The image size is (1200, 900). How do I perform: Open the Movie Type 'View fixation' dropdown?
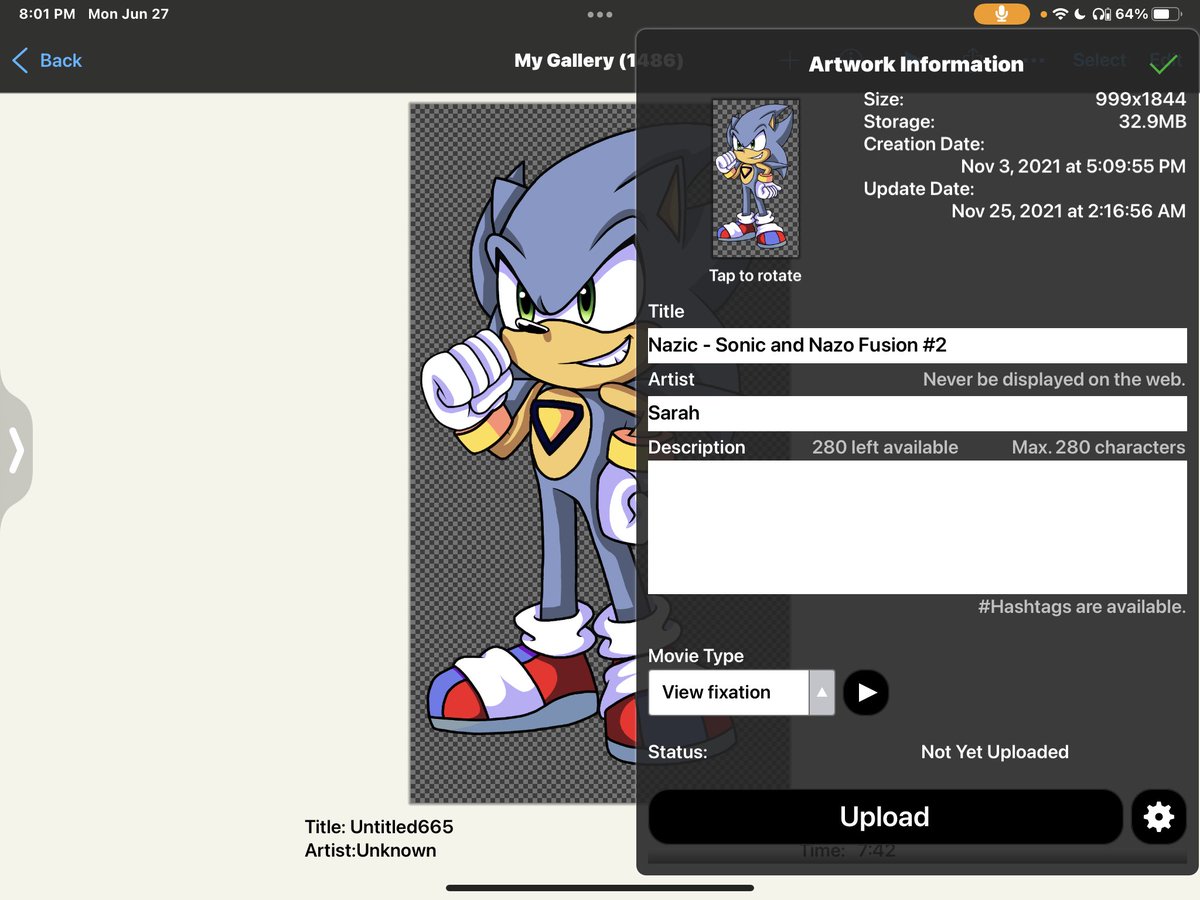pos(741,692)
